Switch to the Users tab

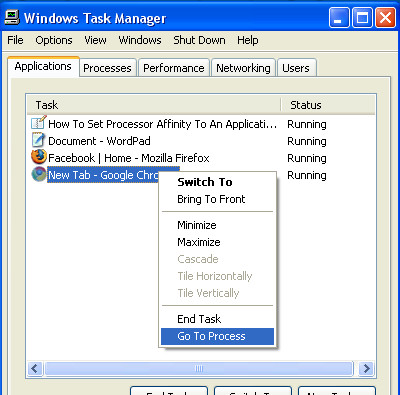tap(296, 68)
